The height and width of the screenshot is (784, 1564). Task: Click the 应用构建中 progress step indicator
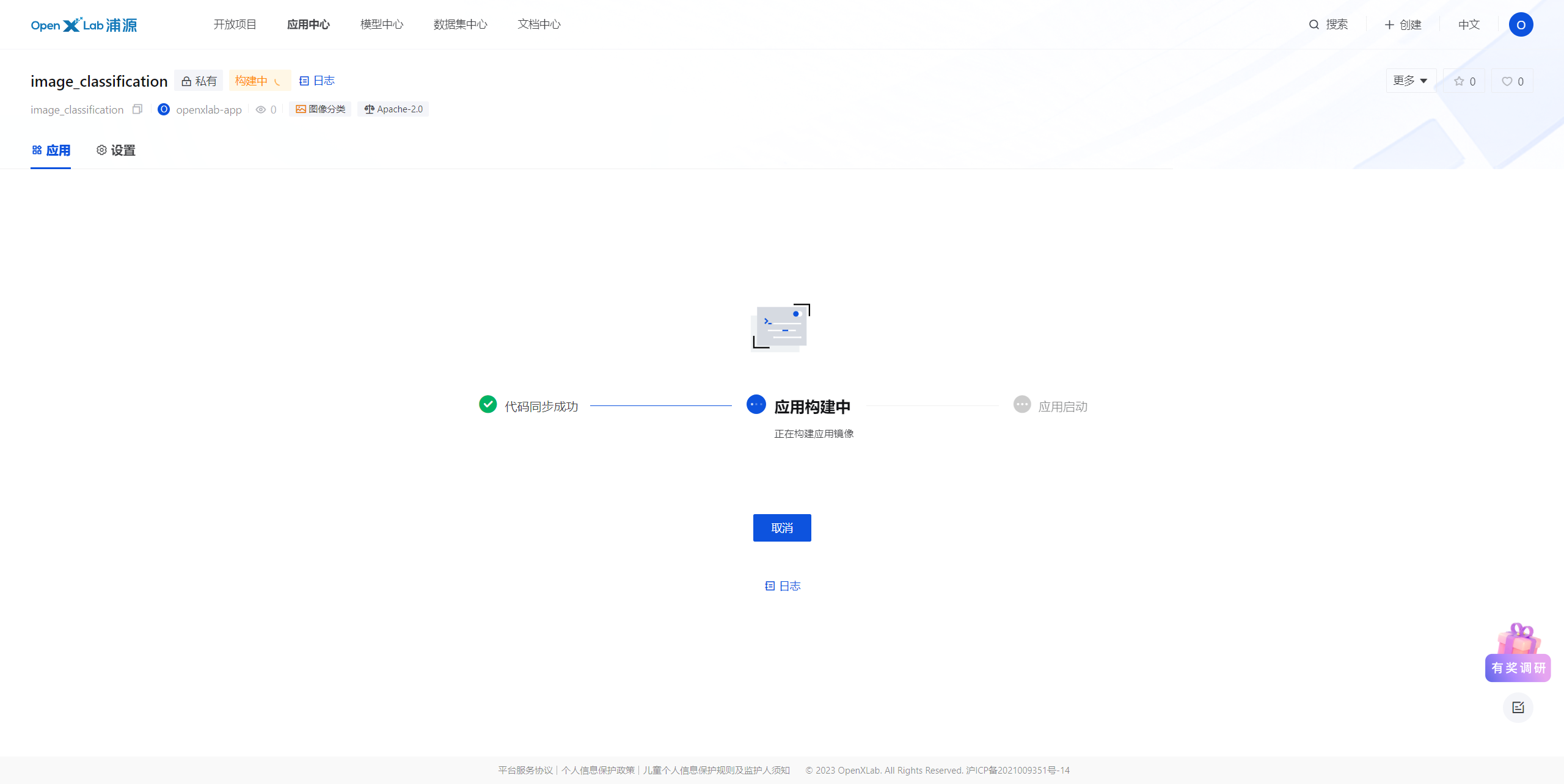[756, 404]
